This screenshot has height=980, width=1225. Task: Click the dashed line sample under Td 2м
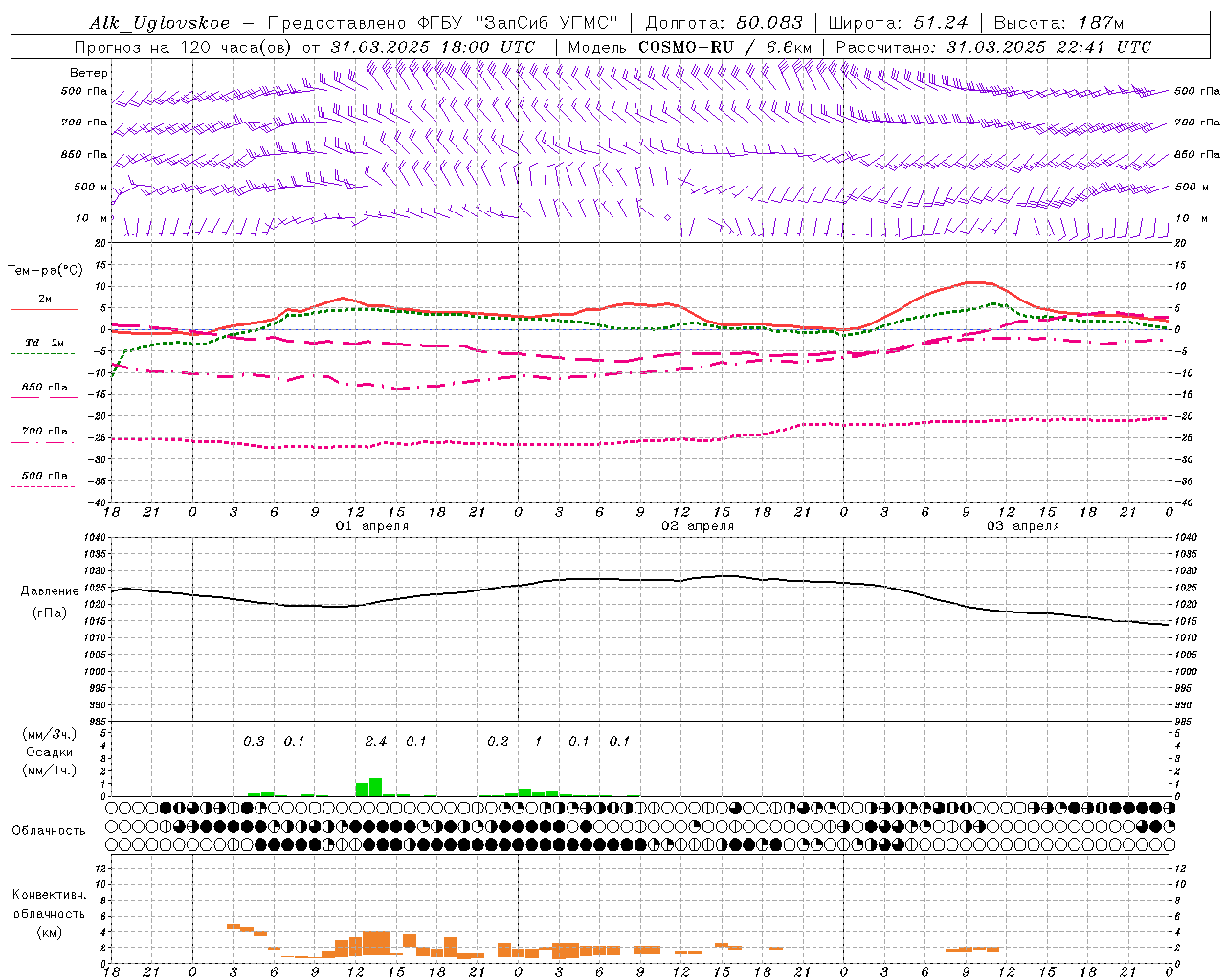click(42, 354)
